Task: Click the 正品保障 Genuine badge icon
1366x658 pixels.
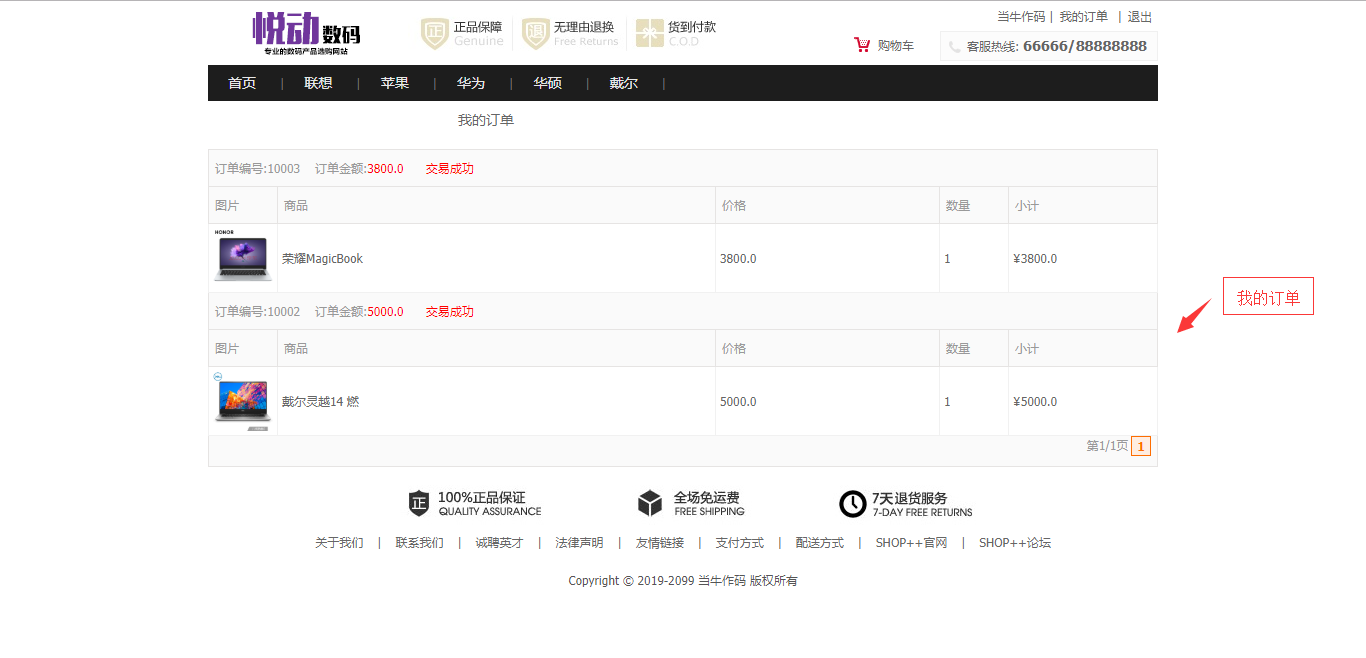Action: [434, 34]
